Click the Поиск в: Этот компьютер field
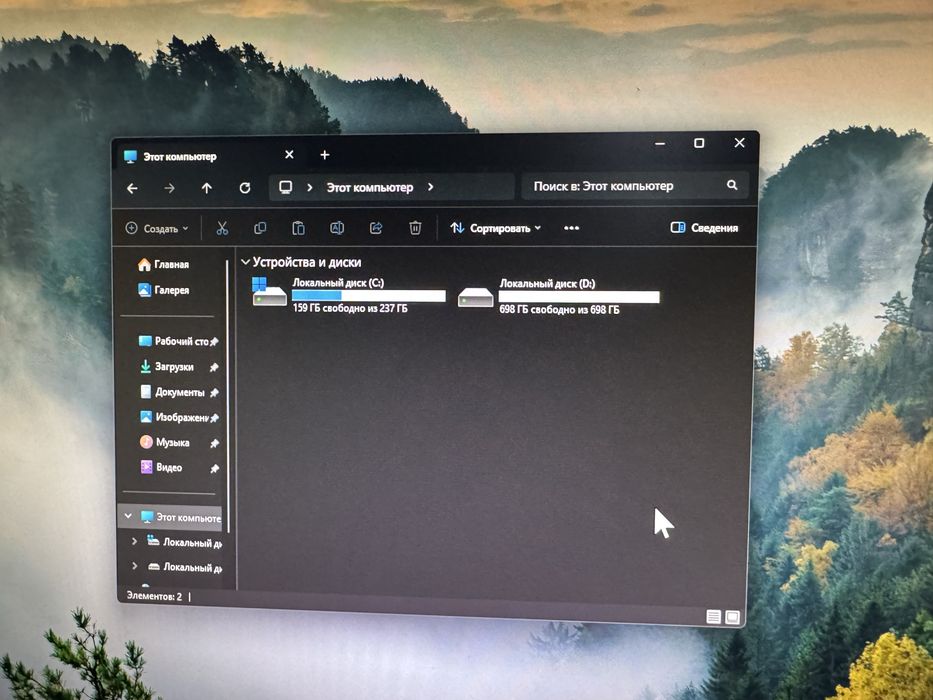Image resolution: width=933 pixels, height=700 pixels. (635, 186)
